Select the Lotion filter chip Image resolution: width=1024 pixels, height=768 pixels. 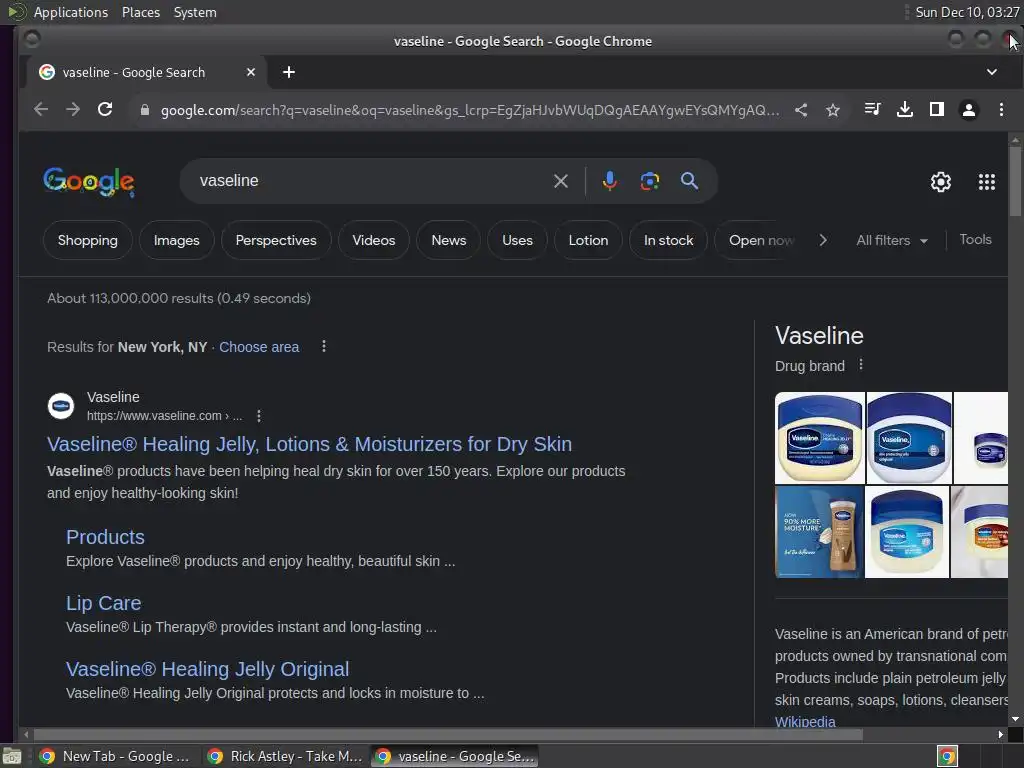[x=588, y=240]
